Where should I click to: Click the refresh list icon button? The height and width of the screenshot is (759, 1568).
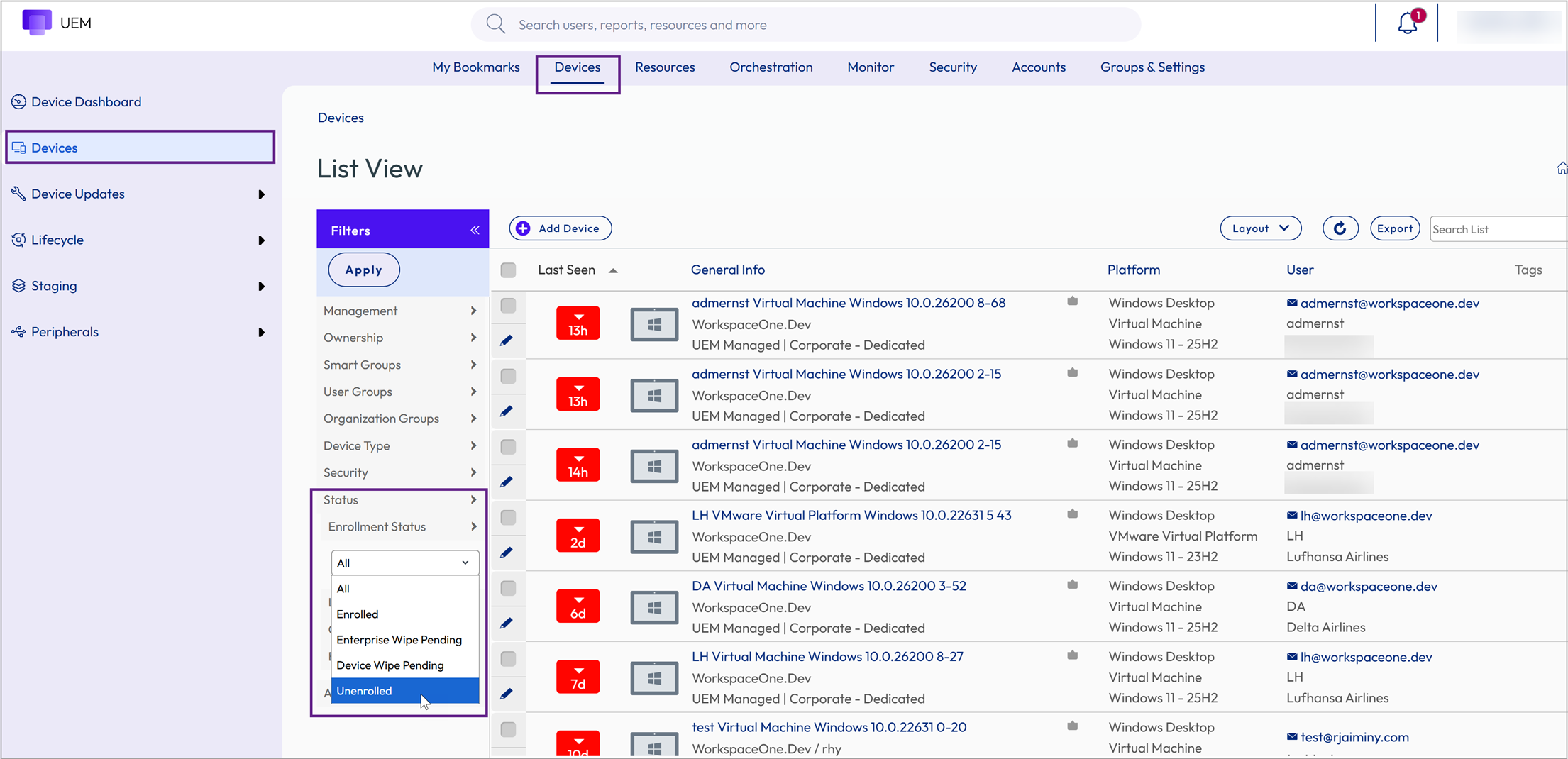[1340, 228]
